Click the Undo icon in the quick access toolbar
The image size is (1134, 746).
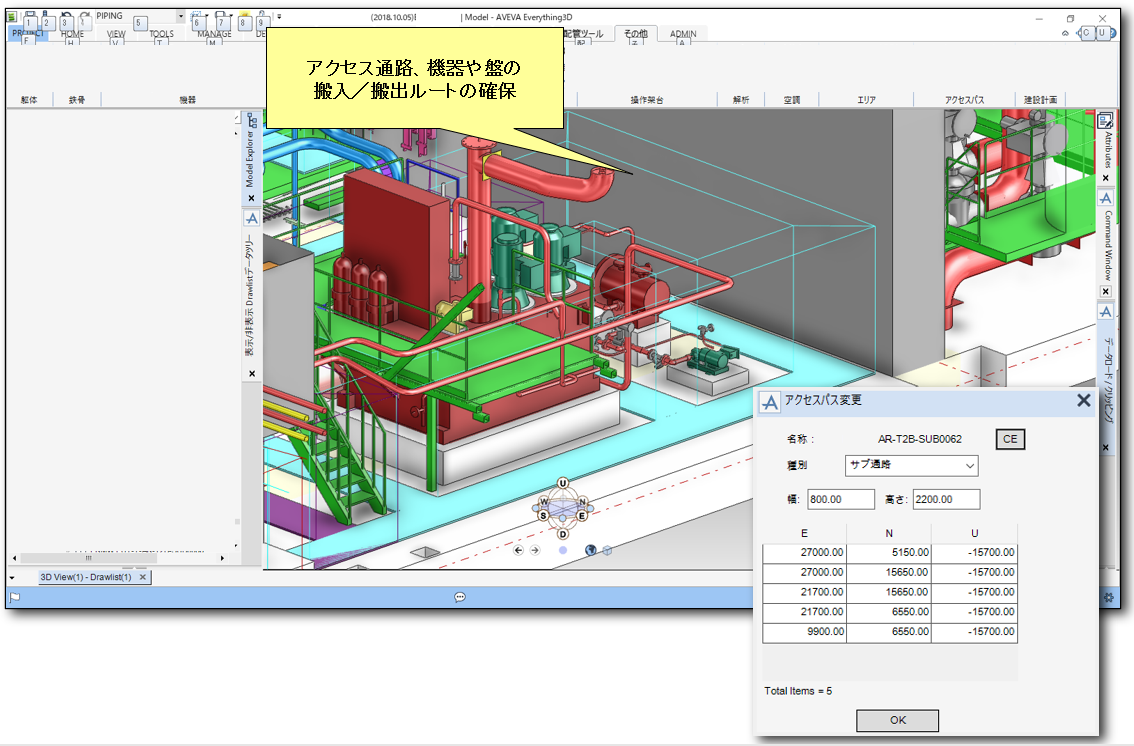[65, 13]
